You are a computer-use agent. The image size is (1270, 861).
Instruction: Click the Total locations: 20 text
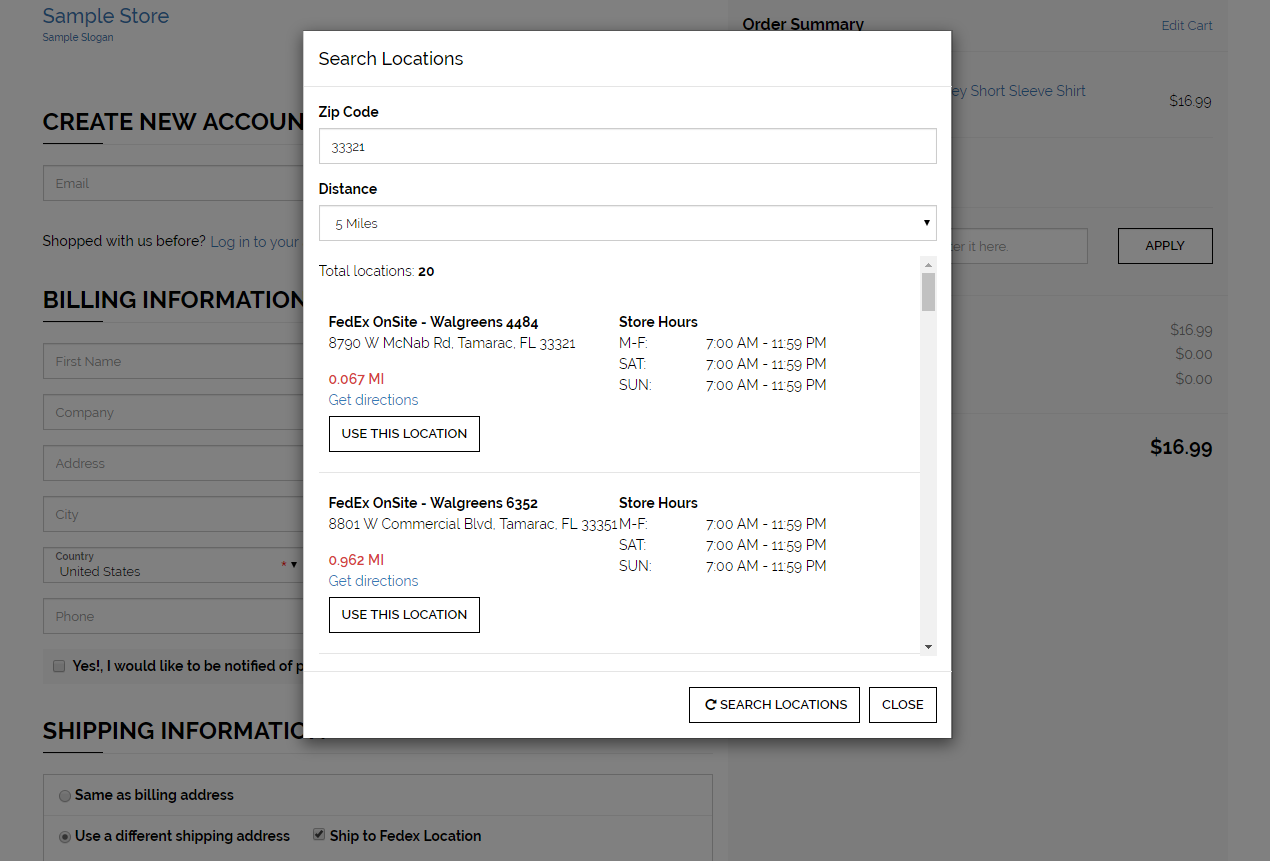(376, 271)
